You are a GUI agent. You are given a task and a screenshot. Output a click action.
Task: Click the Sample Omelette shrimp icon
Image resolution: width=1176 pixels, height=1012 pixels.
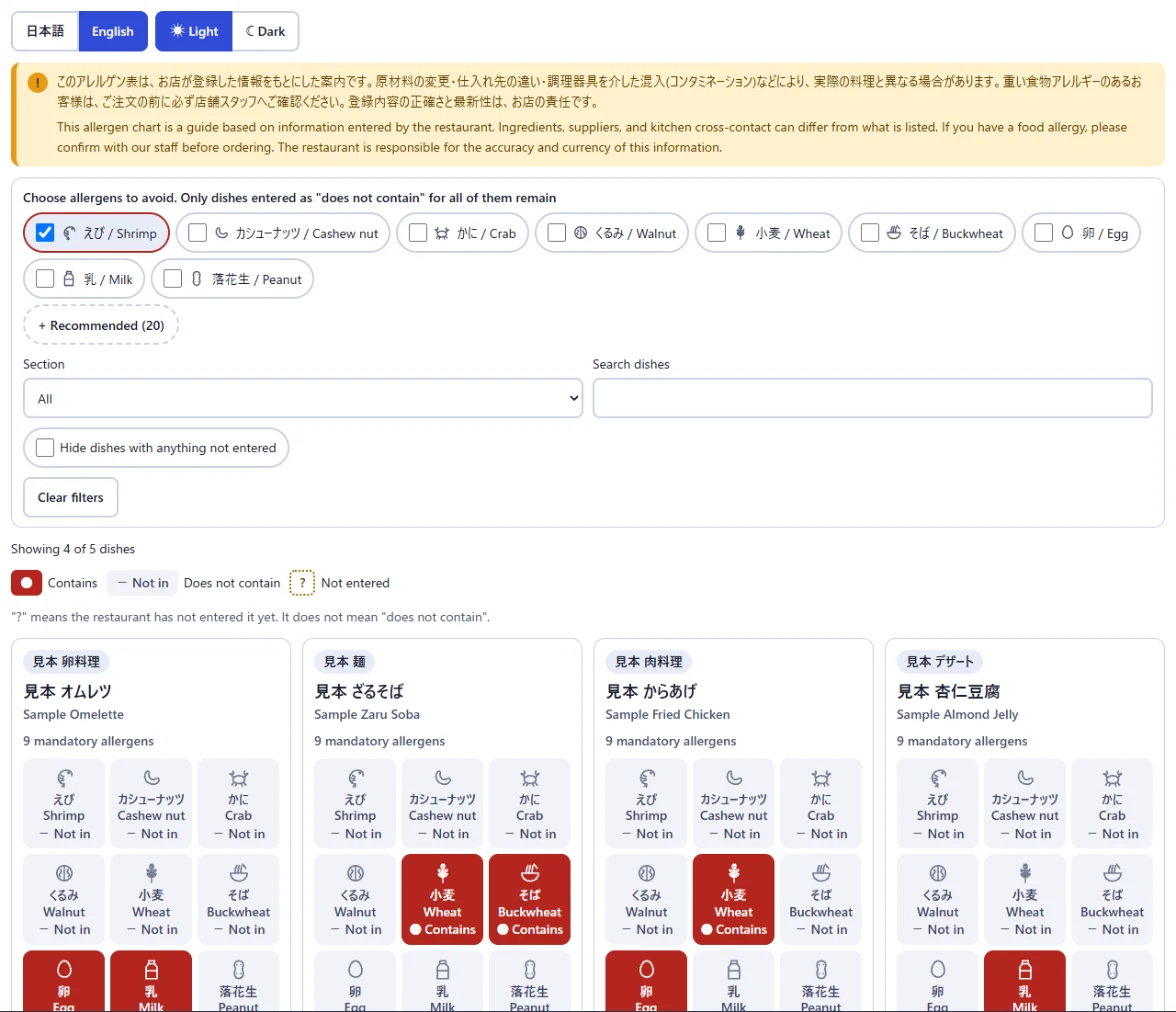pos(64,778)
